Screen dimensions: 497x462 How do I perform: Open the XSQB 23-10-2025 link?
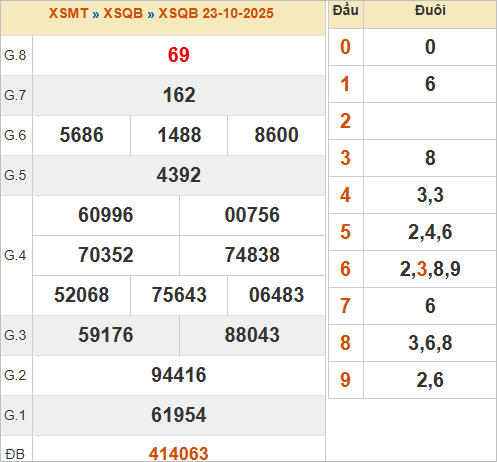(216, 13)
